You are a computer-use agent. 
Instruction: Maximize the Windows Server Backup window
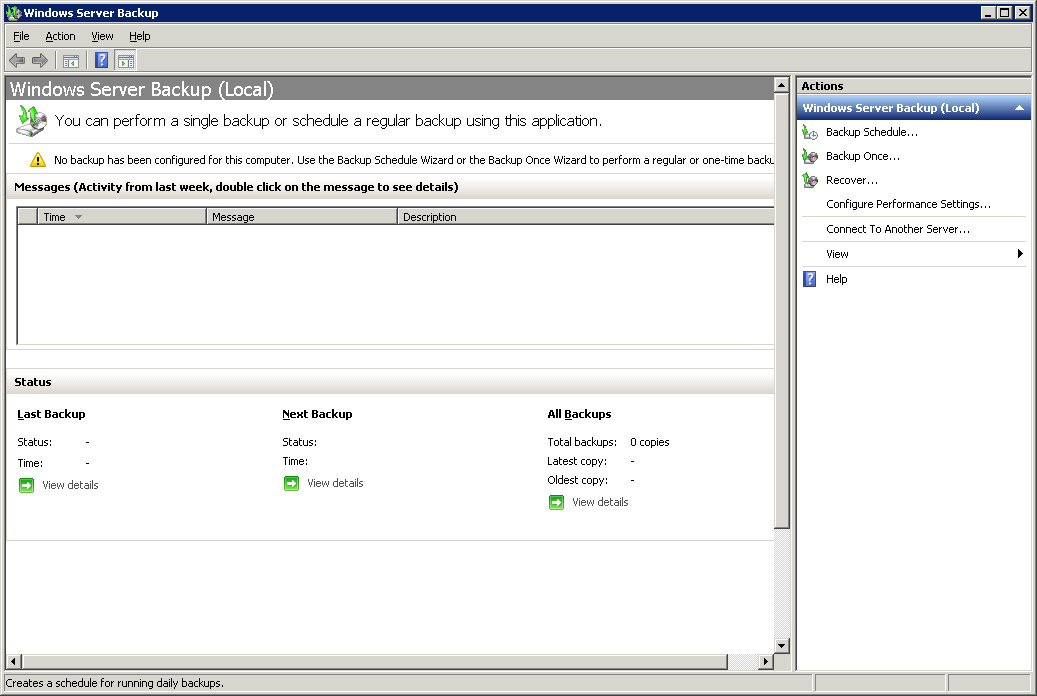[1005, 13]
